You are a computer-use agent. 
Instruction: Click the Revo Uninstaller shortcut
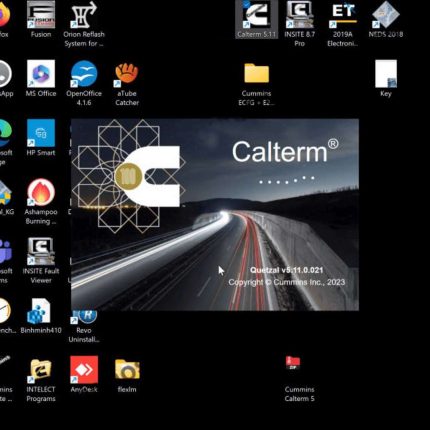pos(84,327)
